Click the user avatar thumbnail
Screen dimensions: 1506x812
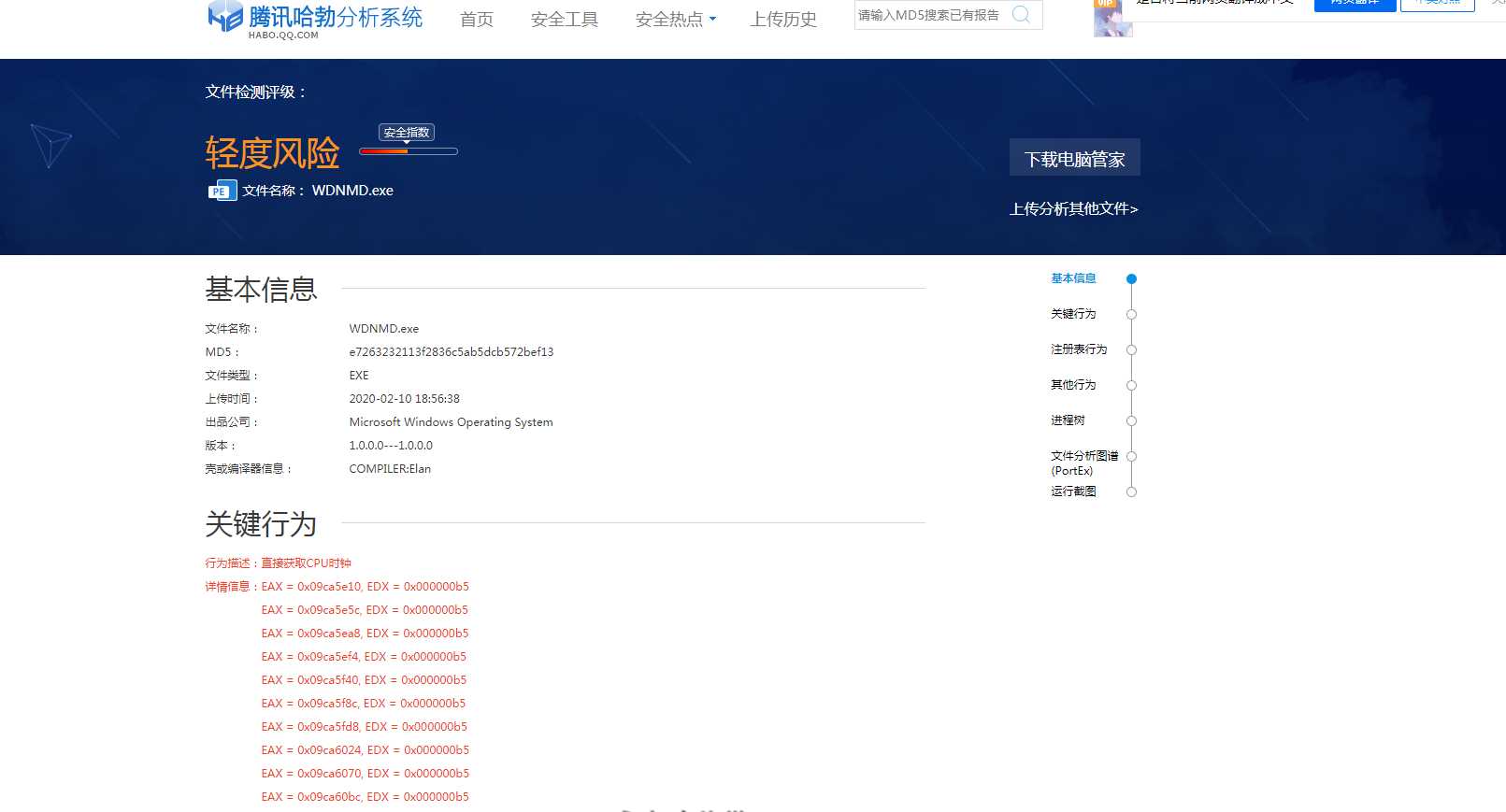[1112, 19]
